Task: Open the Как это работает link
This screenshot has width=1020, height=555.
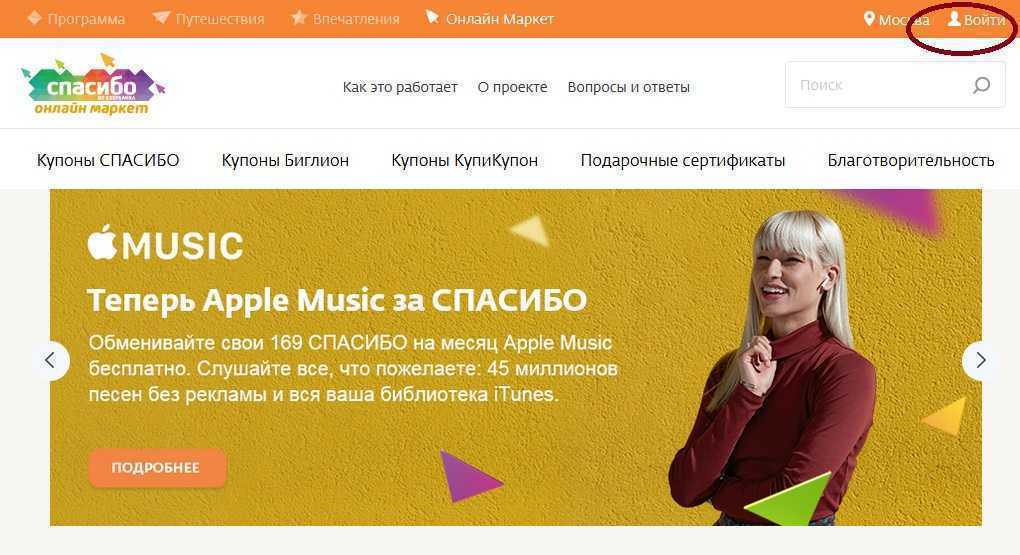Action: (400, 87)
